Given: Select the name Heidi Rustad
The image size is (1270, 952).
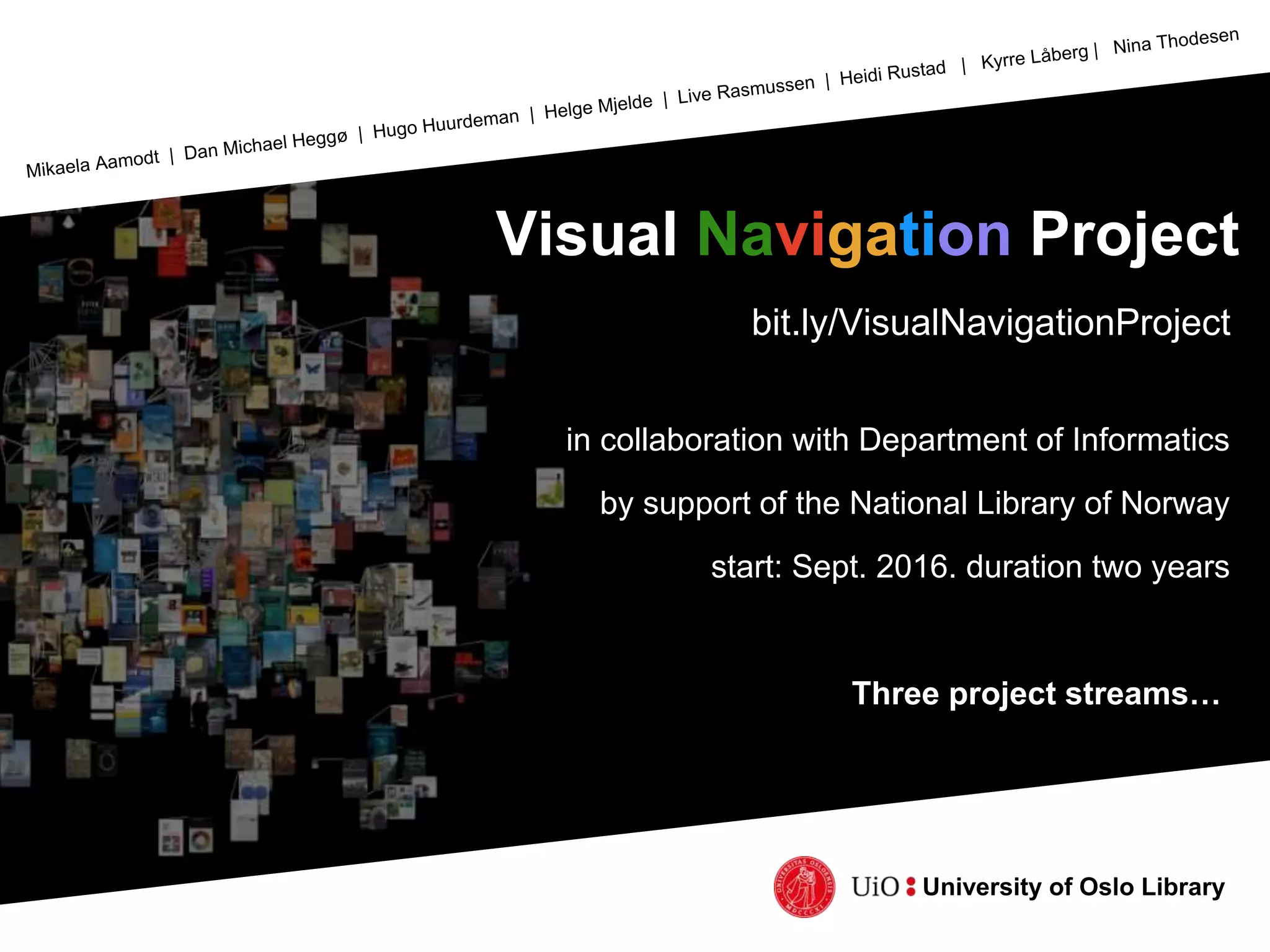Looking at the screenshot, I should 892,73.
